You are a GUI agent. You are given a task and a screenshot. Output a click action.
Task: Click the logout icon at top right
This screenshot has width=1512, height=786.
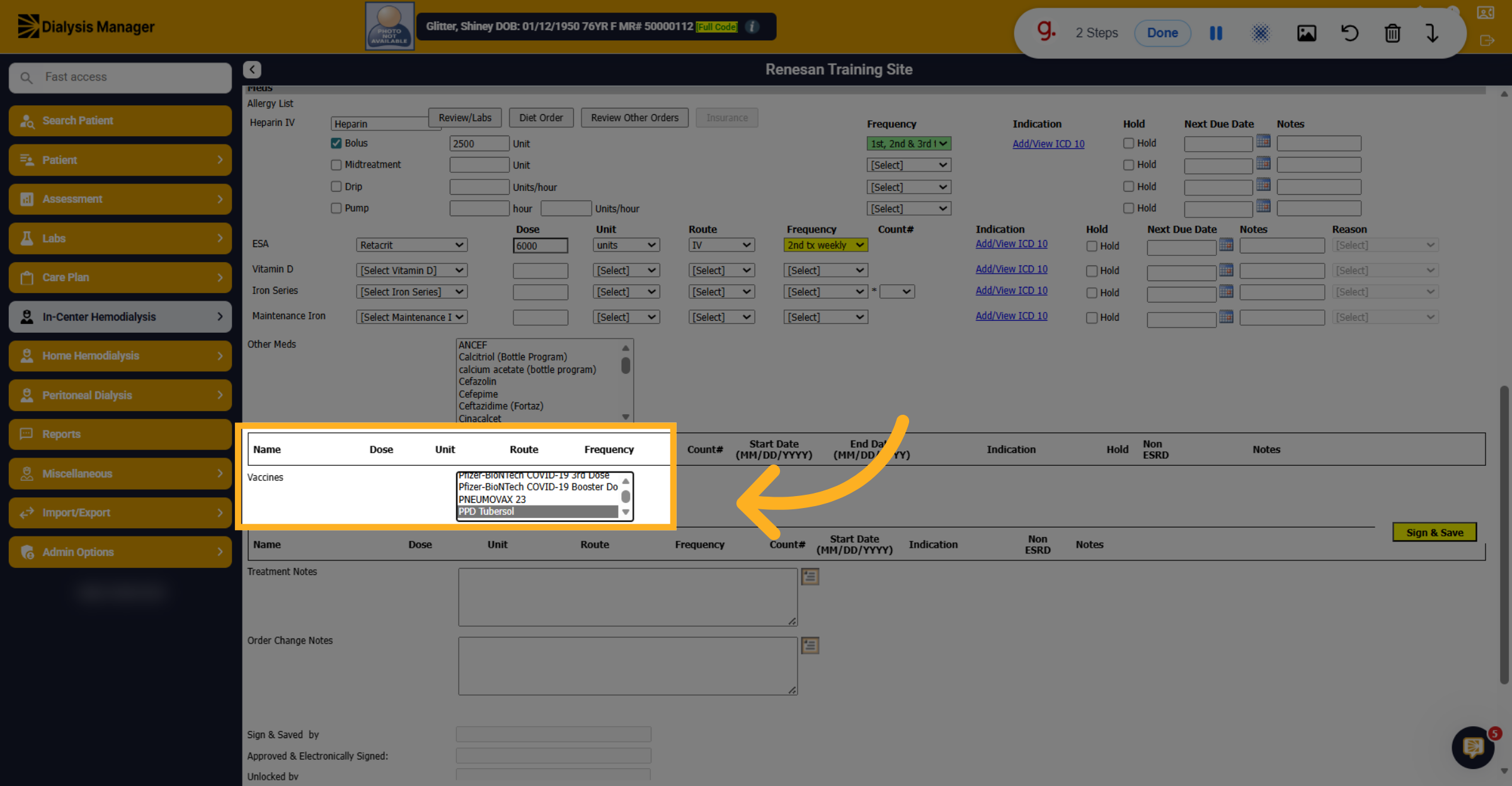tap(1487, 40)
